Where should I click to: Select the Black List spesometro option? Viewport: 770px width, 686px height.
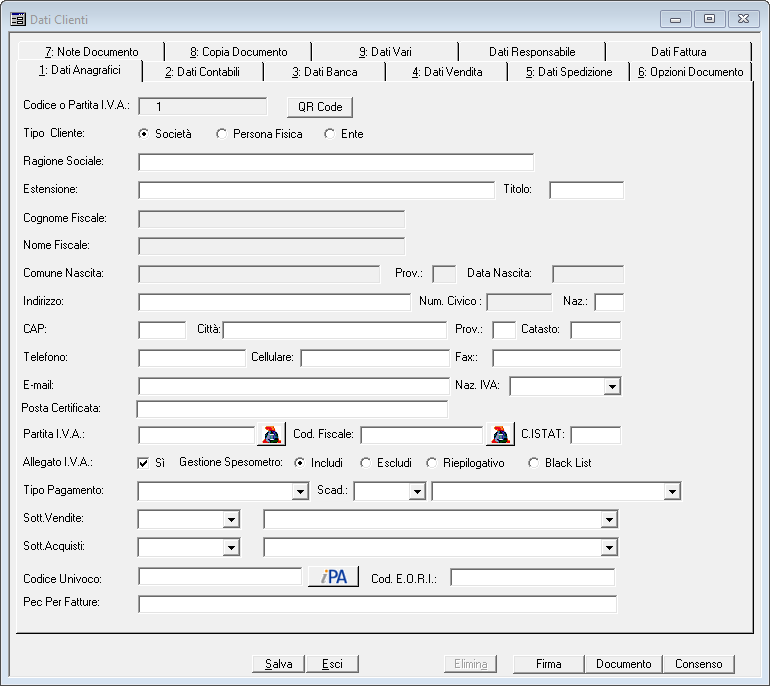534,463
